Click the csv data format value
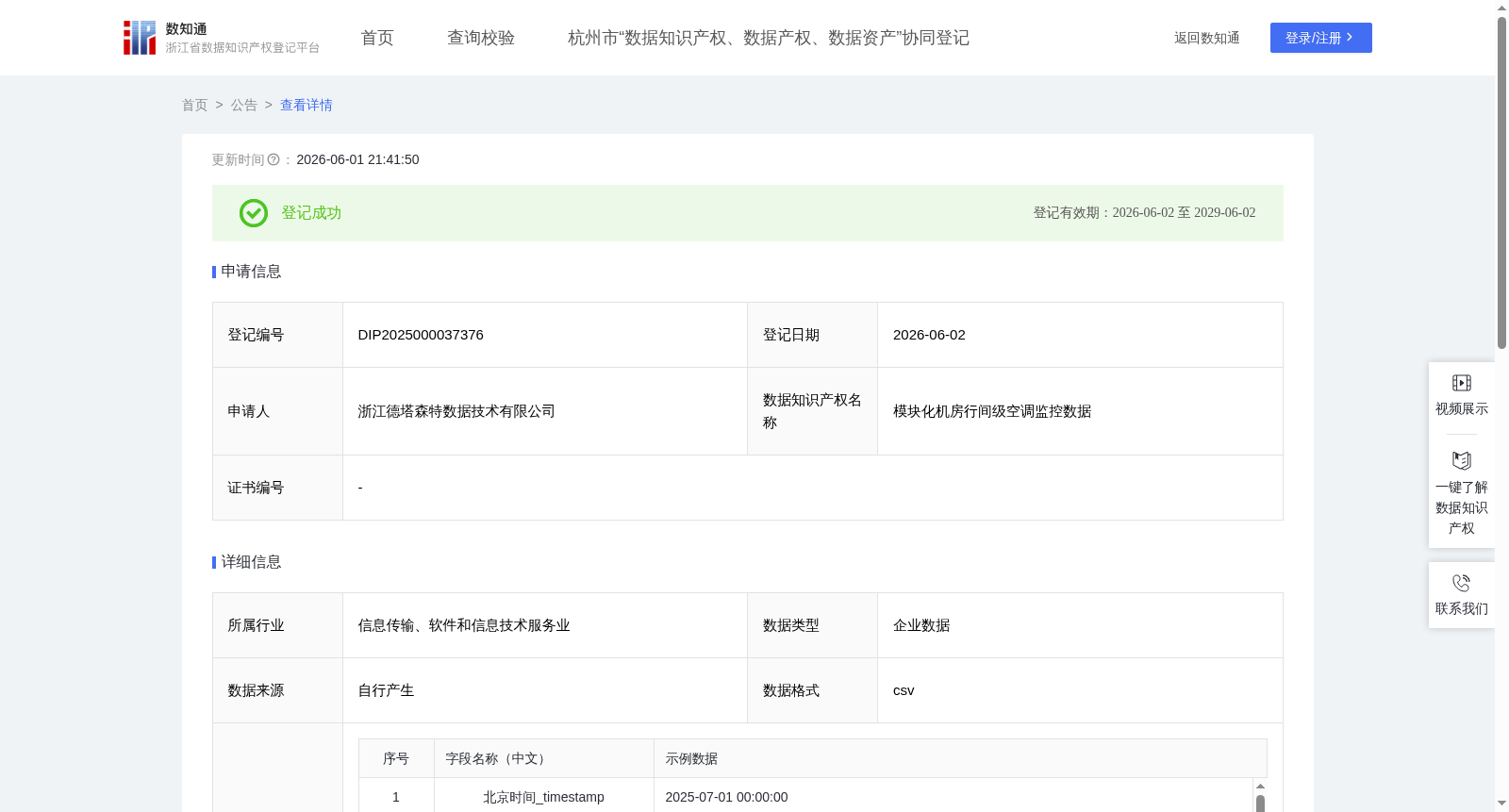Viewport: 1509px width, 812px height. click(x=904, y=690)
